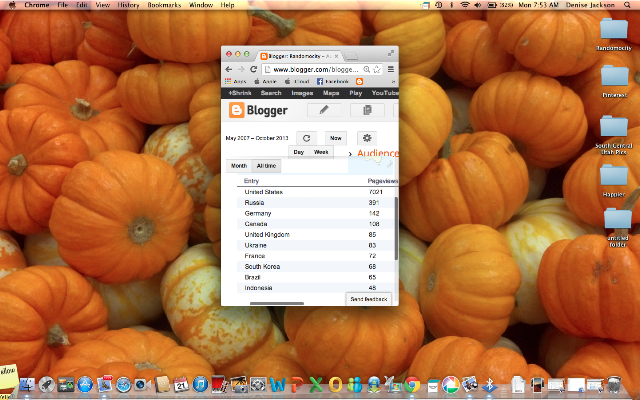Click the Audience heading link

point(378,153)
